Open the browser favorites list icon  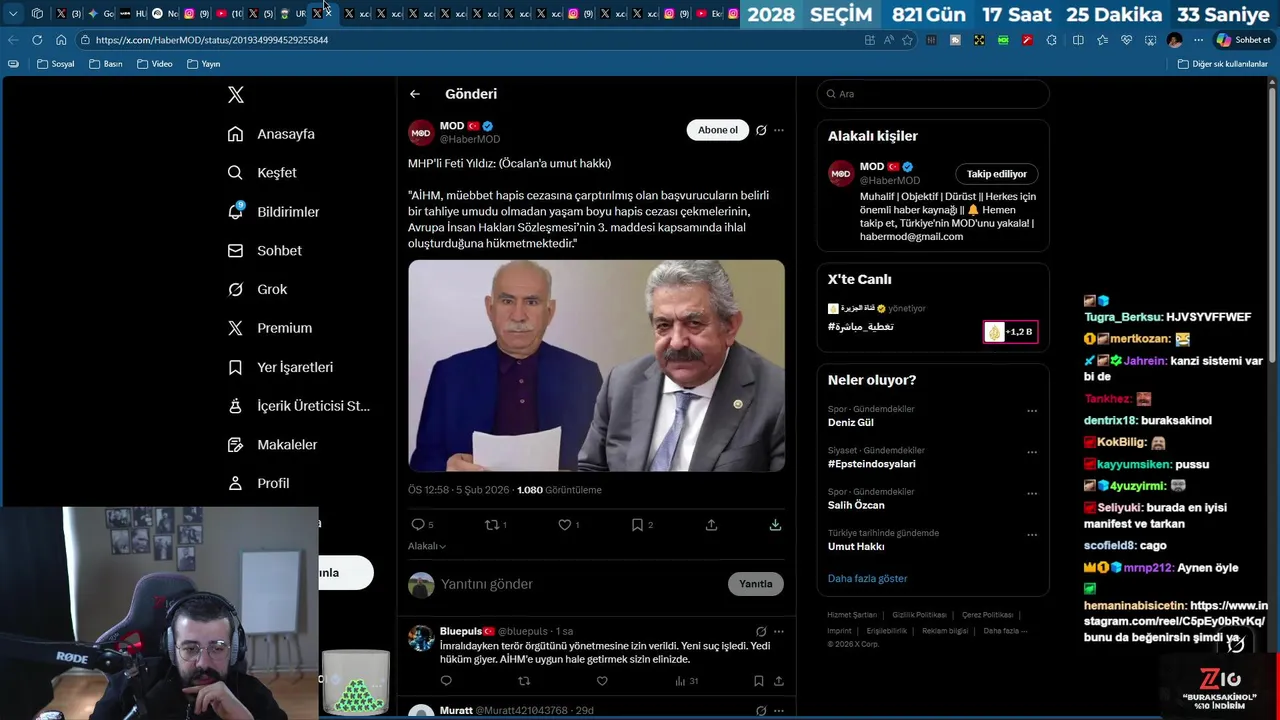click(1102, 40)
